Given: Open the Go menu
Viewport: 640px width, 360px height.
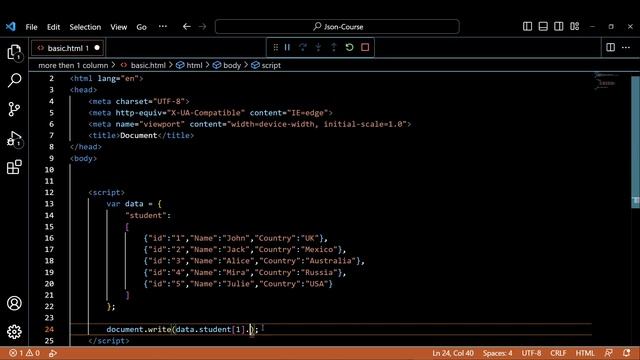Looking at the screenshot, I should point(142,27).
